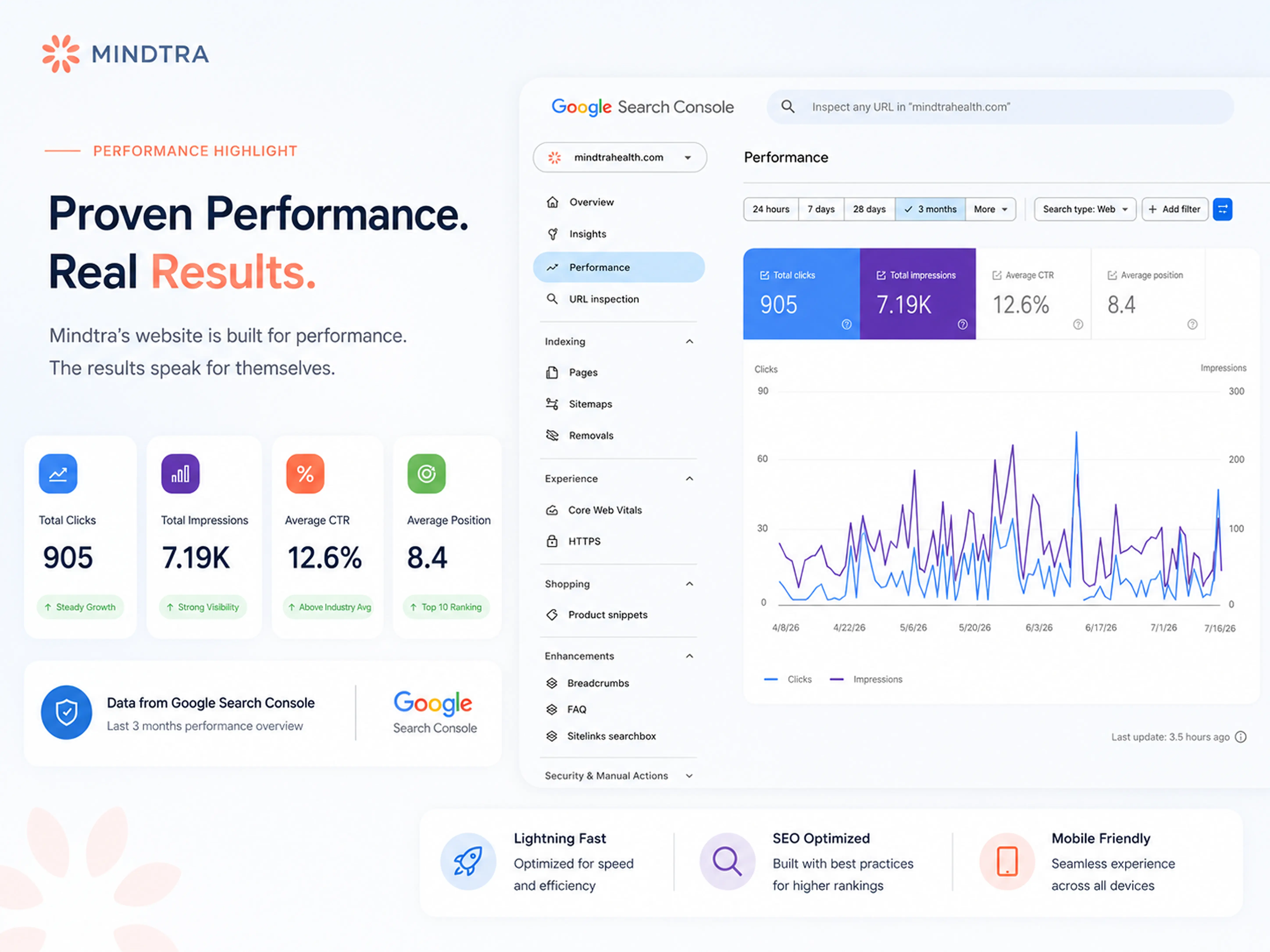
Task: Click the purple Total Impressions bar chart icon
Action: pyautogui.click(x=180, y=474)
